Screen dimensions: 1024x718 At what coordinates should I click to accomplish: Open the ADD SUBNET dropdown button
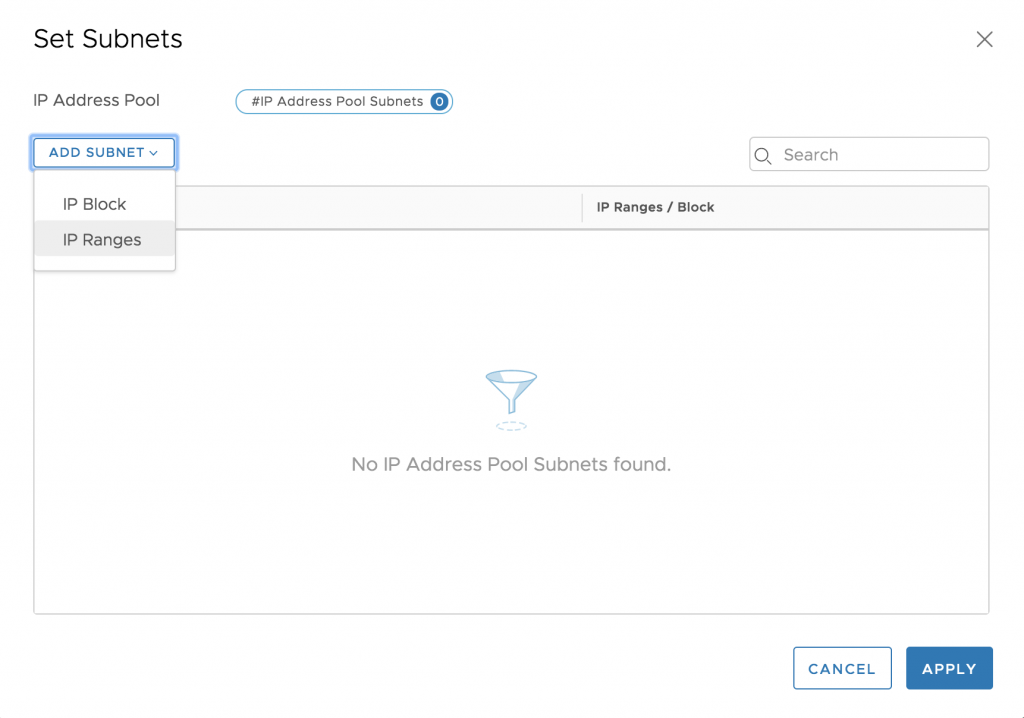tap(104, 153)
